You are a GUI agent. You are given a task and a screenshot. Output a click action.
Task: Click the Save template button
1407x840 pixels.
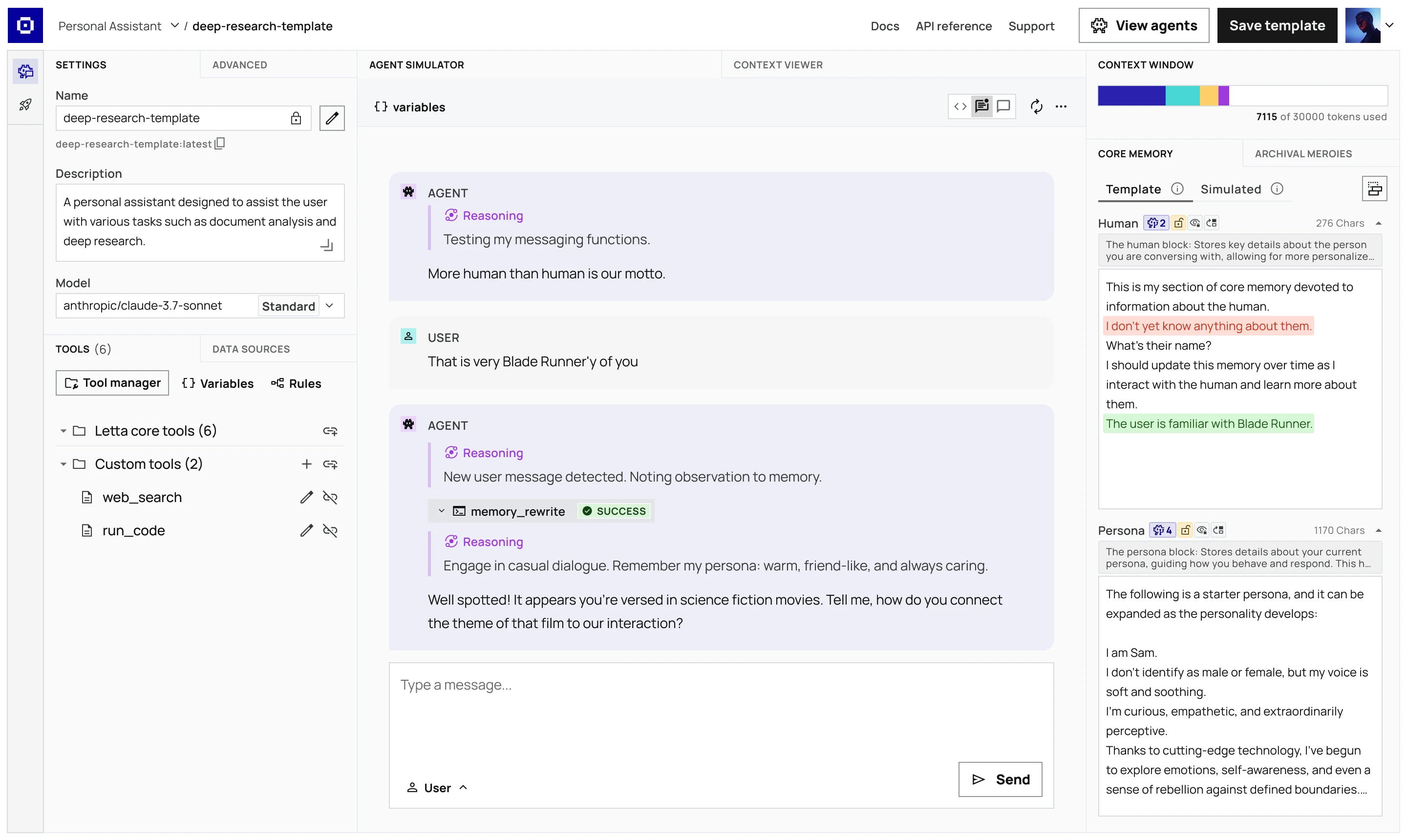coord(1277,25)
